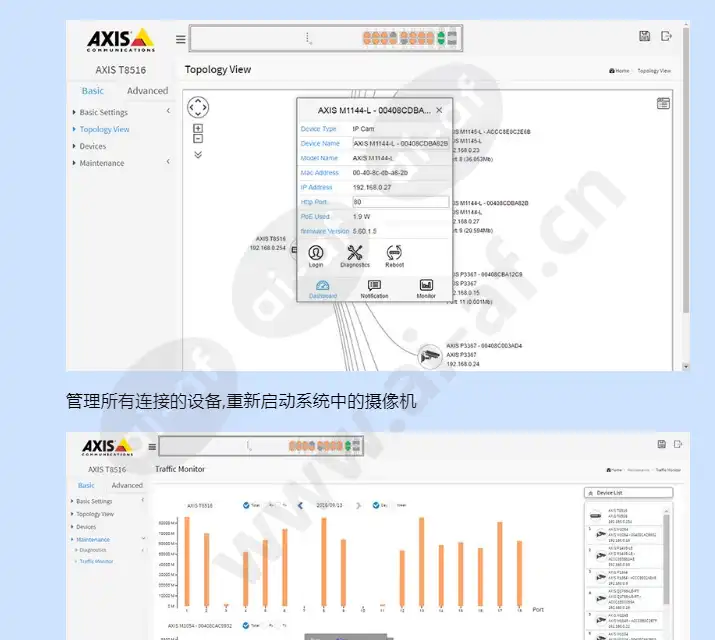715x640 pixels.
Task: Expand Diagnostics submenu in Traffic Monitor sidebar
Action: click(x=93, y=550)
